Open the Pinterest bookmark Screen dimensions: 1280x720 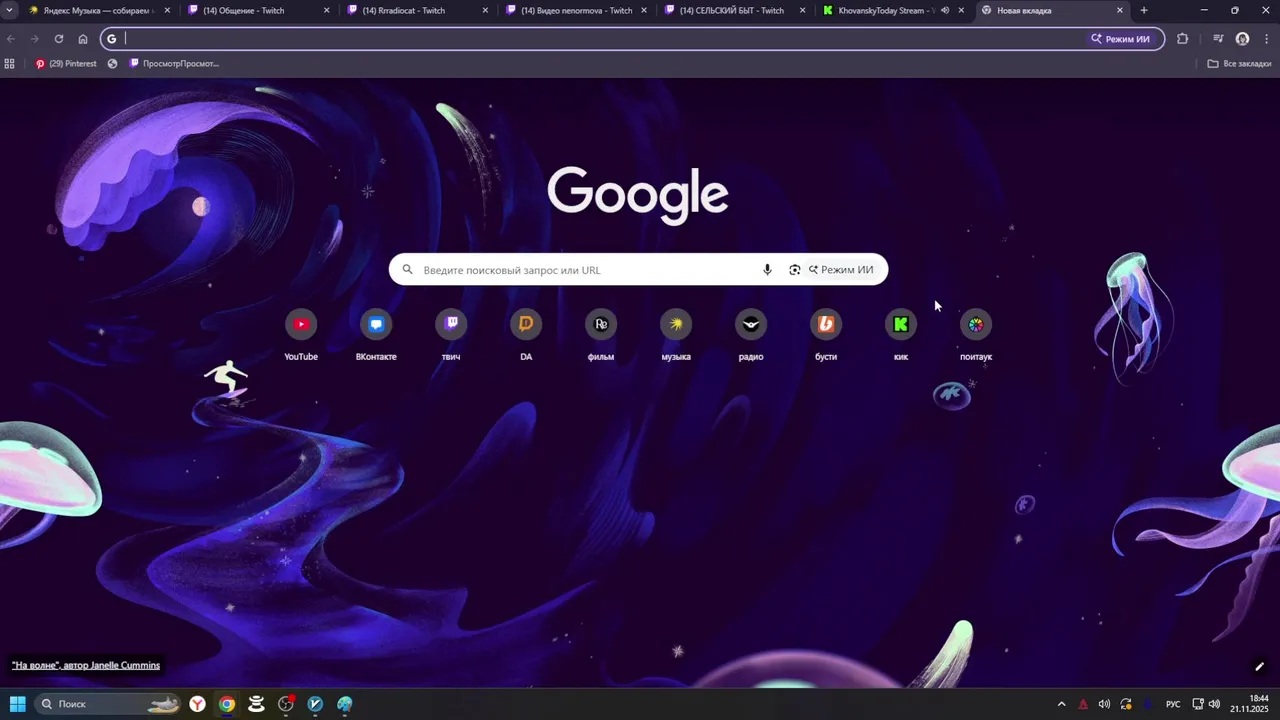pyautogui.click(x=66, y=63)
